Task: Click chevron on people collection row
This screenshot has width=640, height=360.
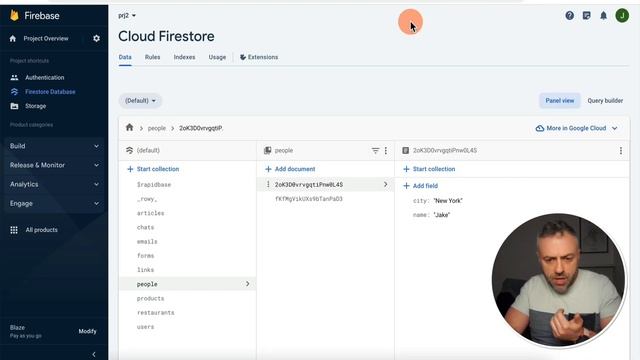Action: pos(247,284)
